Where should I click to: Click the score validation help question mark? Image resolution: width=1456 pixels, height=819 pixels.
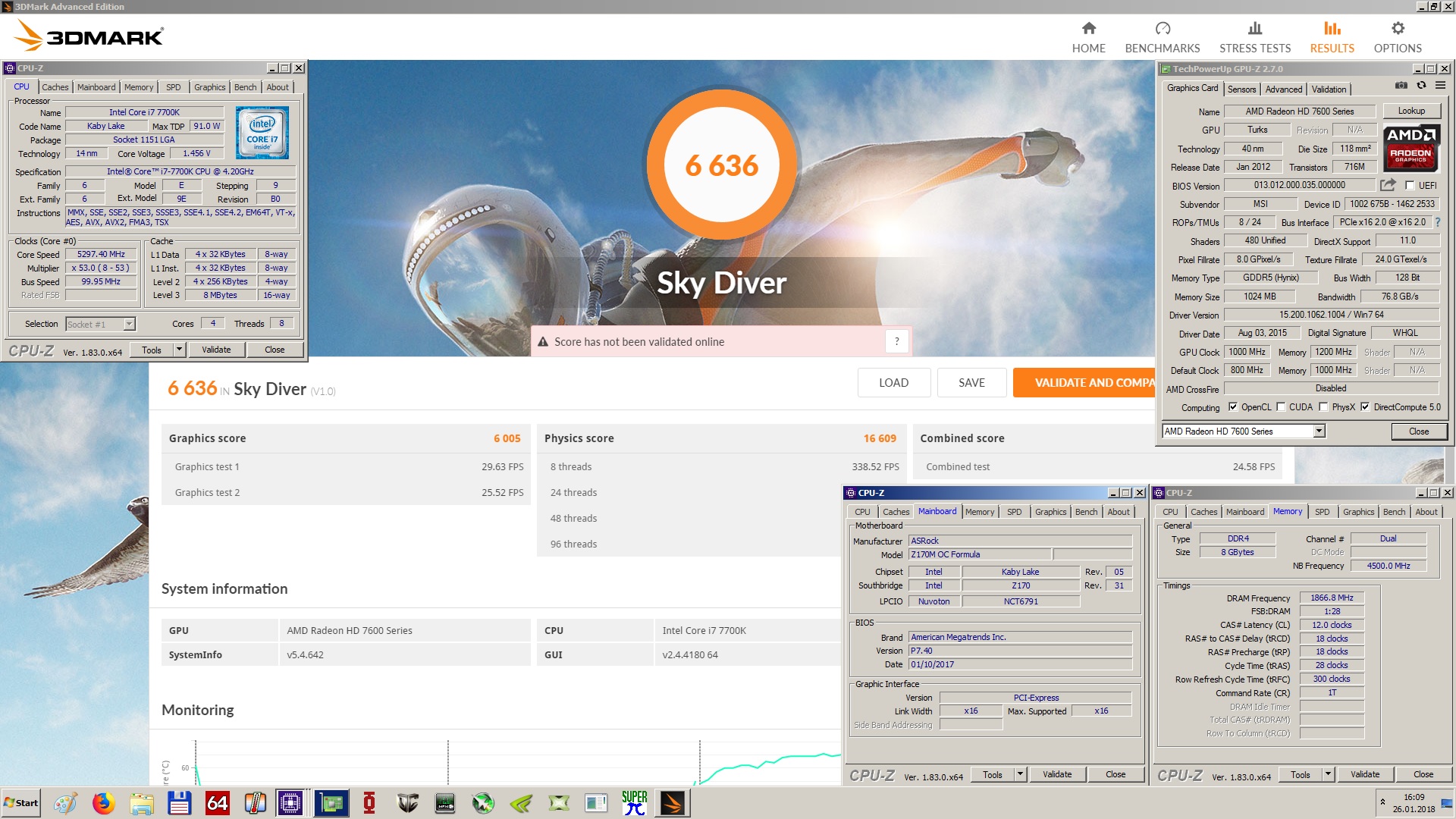pos(896,342)
